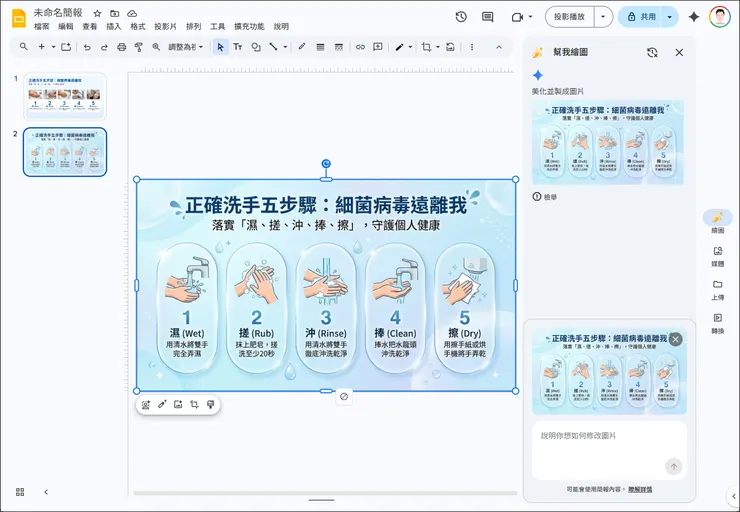Collapse the menus with up chevron
The image size is (740, 512).
pos(499,47)
